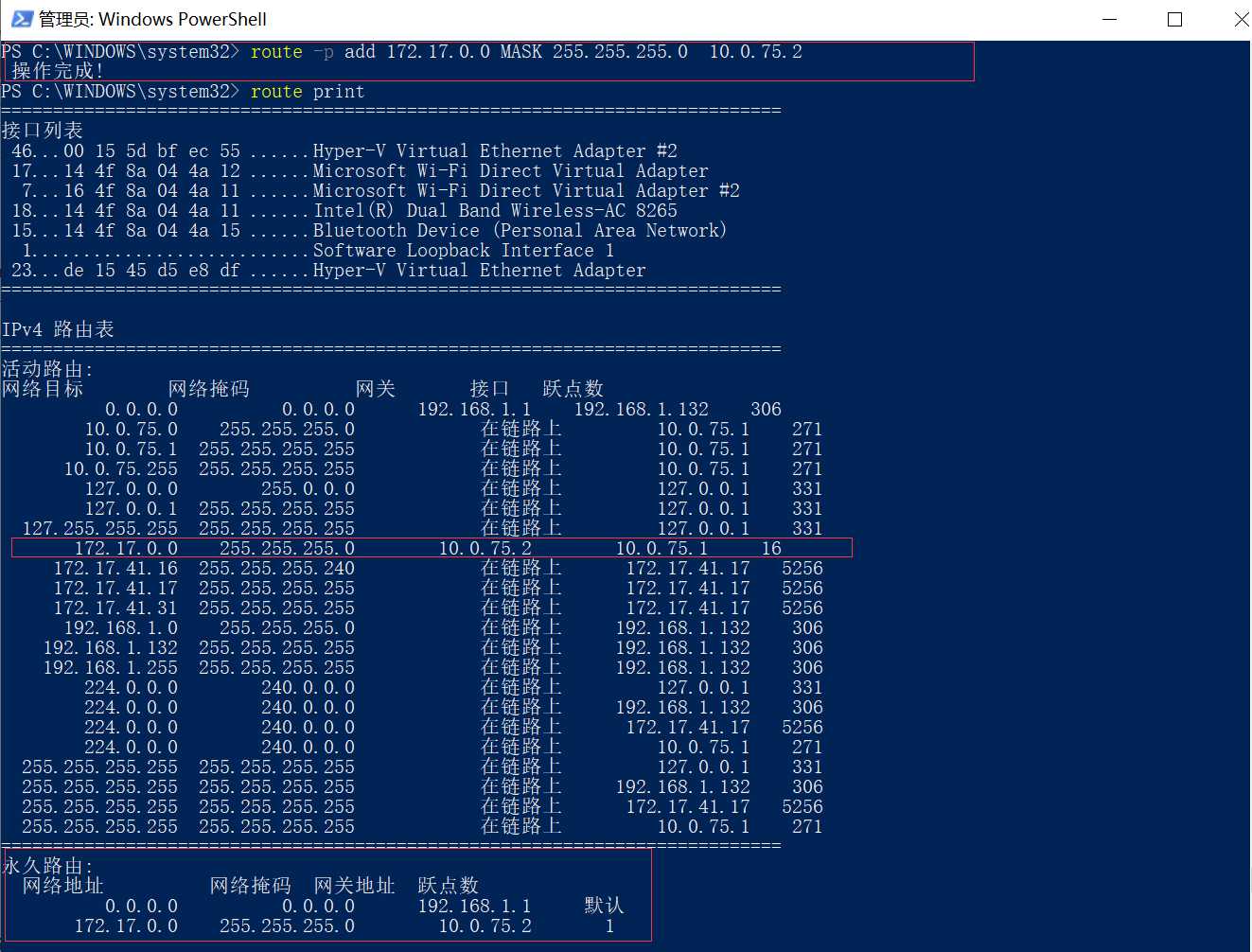Click destination 192.168.1.0 in route table

click(x=121, y=628)
